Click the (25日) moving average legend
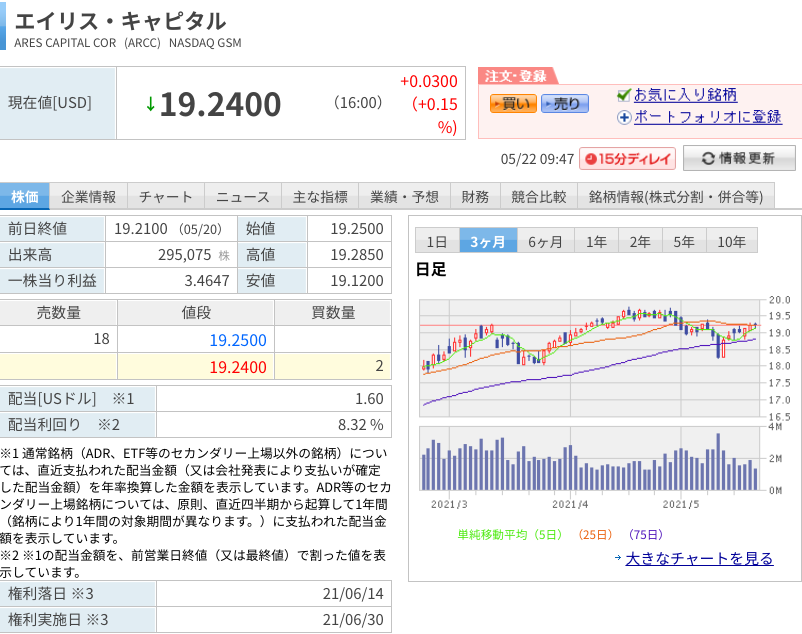 595,535
